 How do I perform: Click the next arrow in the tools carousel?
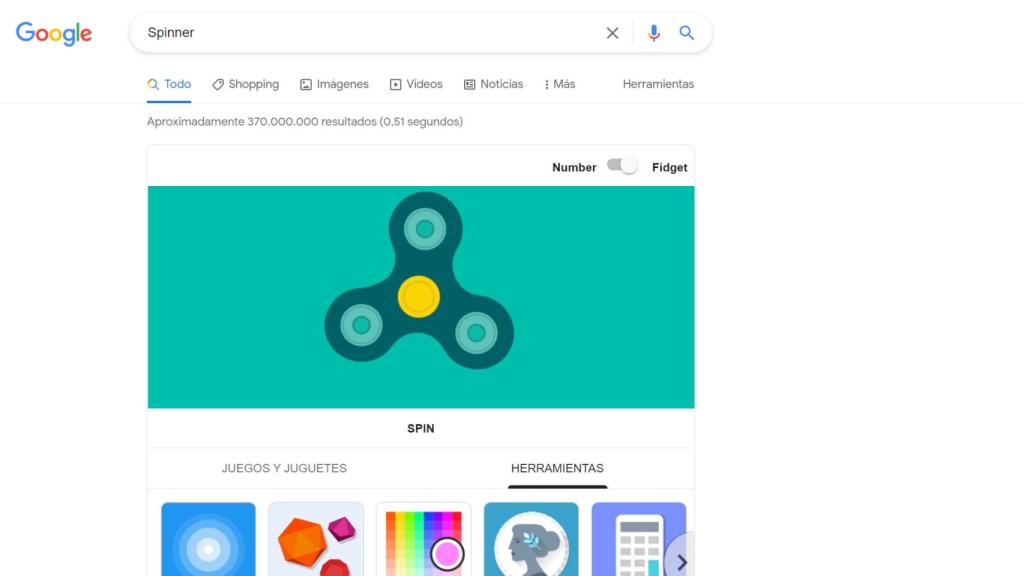[x=681, y=562]
